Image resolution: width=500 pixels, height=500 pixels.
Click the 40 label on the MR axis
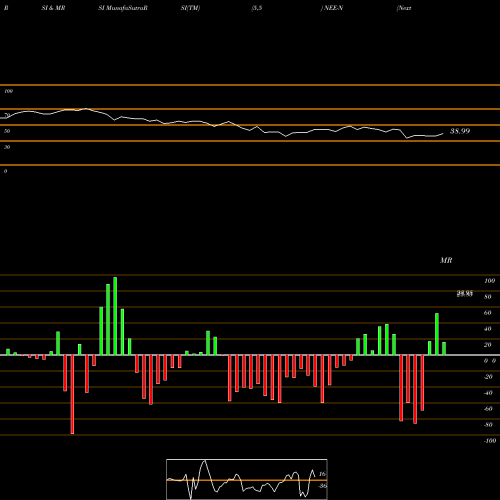[488, 329]
